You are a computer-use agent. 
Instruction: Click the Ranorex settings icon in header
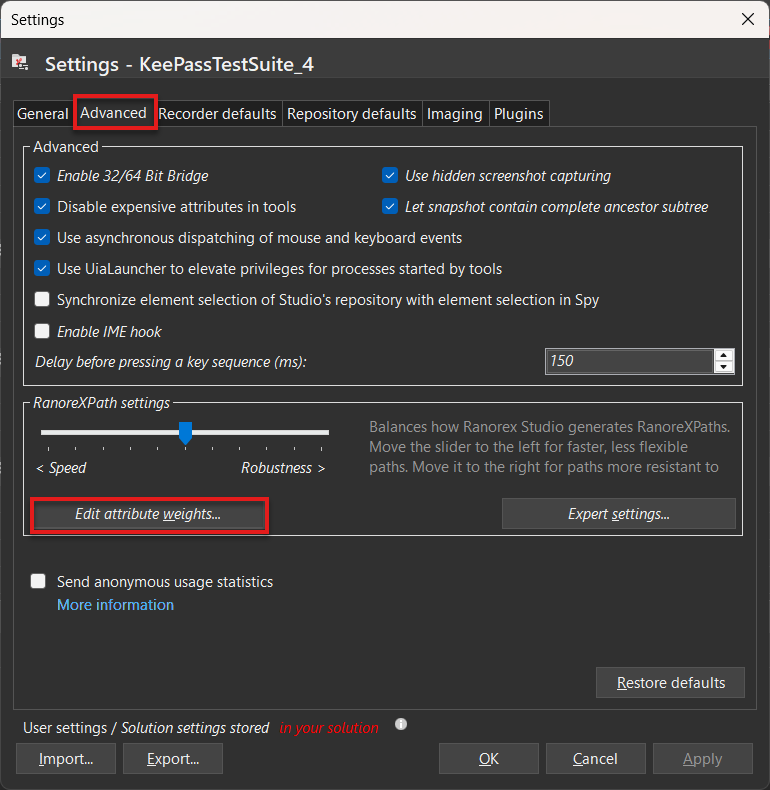click(20, 62)
